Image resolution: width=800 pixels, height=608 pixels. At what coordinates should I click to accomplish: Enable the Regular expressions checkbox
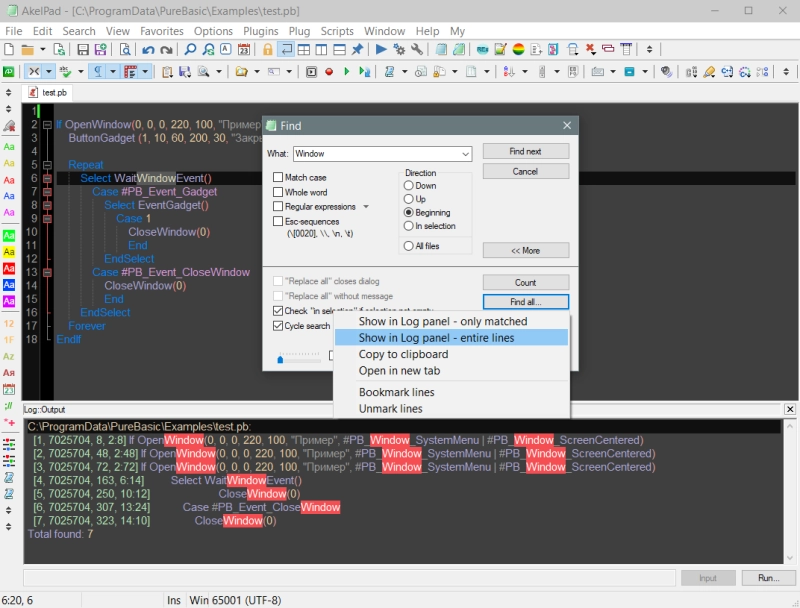[278, 207]
